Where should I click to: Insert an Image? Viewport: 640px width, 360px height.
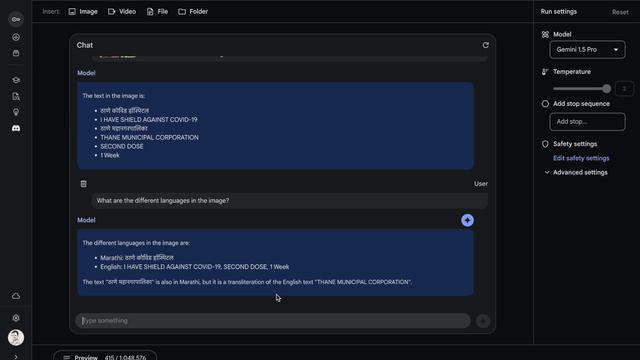coord(83,11)
